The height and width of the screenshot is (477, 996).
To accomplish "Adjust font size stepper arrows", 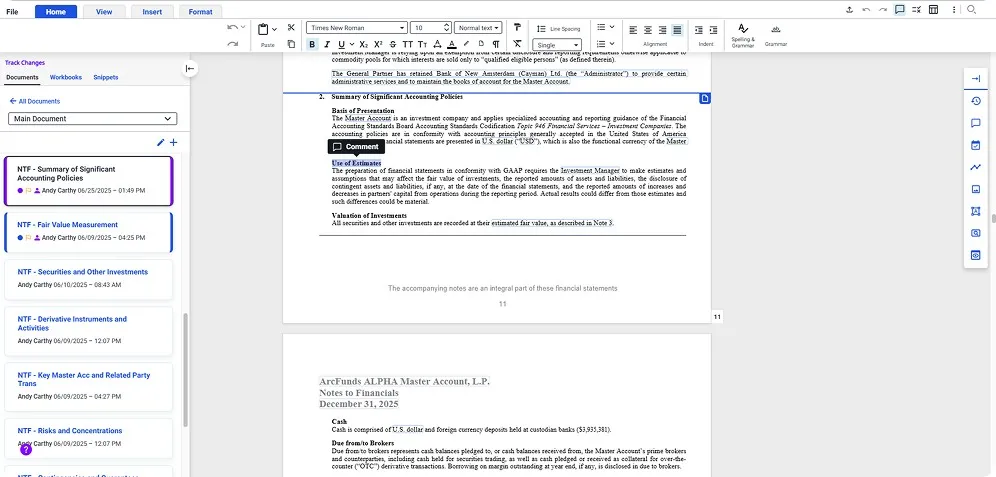I will (447, 28).
